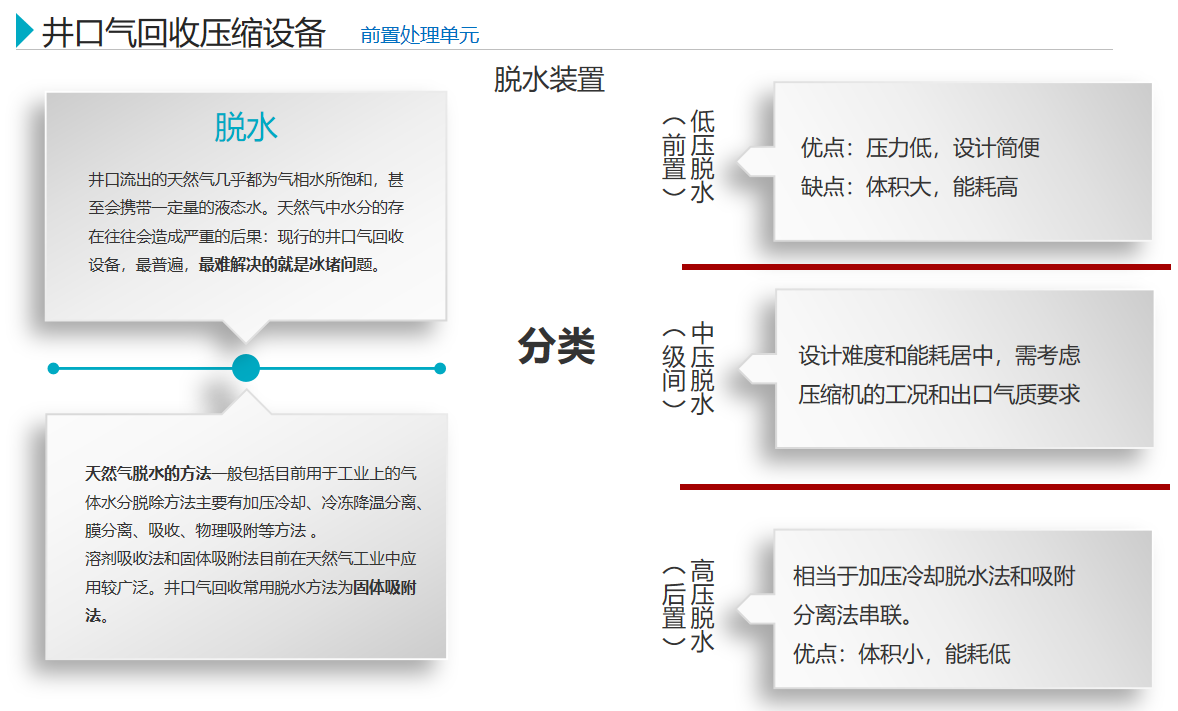
Task: Select the main title 井口气回收压缩设备
Action: point(184,33)
